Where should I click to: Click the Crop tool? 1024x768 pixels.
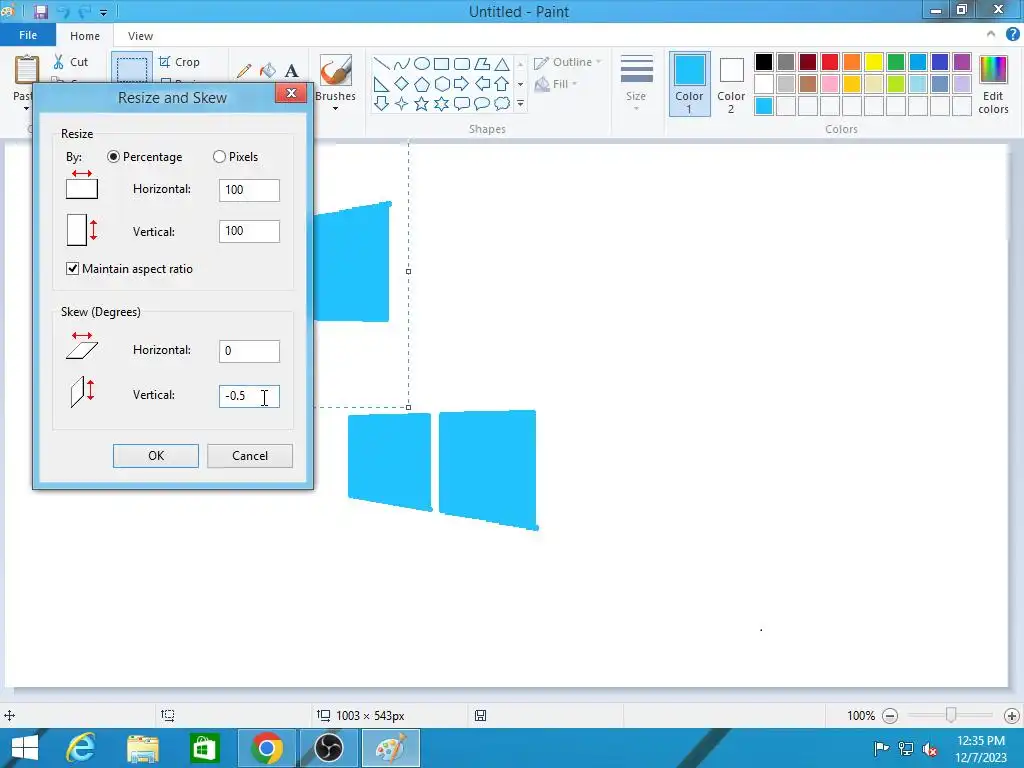179,62
